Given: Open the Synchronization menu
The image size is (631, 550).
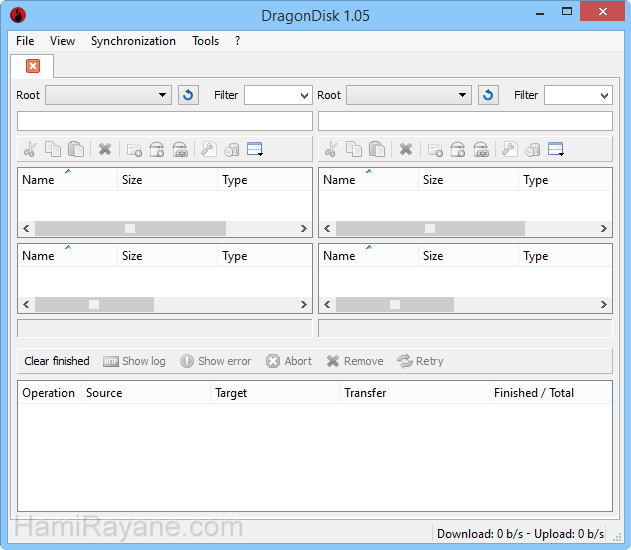Looking at the screenshot, I should click(133, 41).
